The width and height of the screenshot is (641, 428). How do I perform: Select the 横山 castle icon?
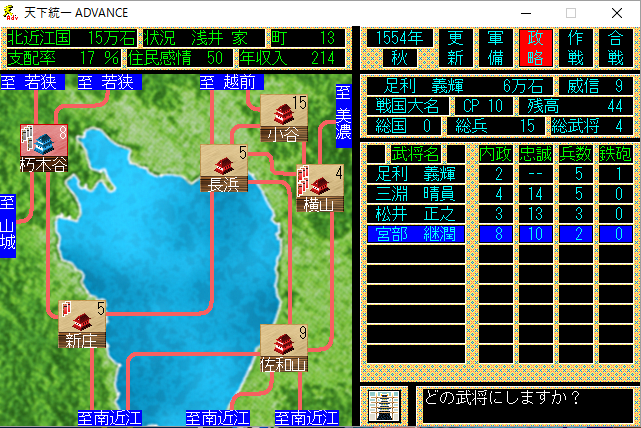tap(320, 188)
